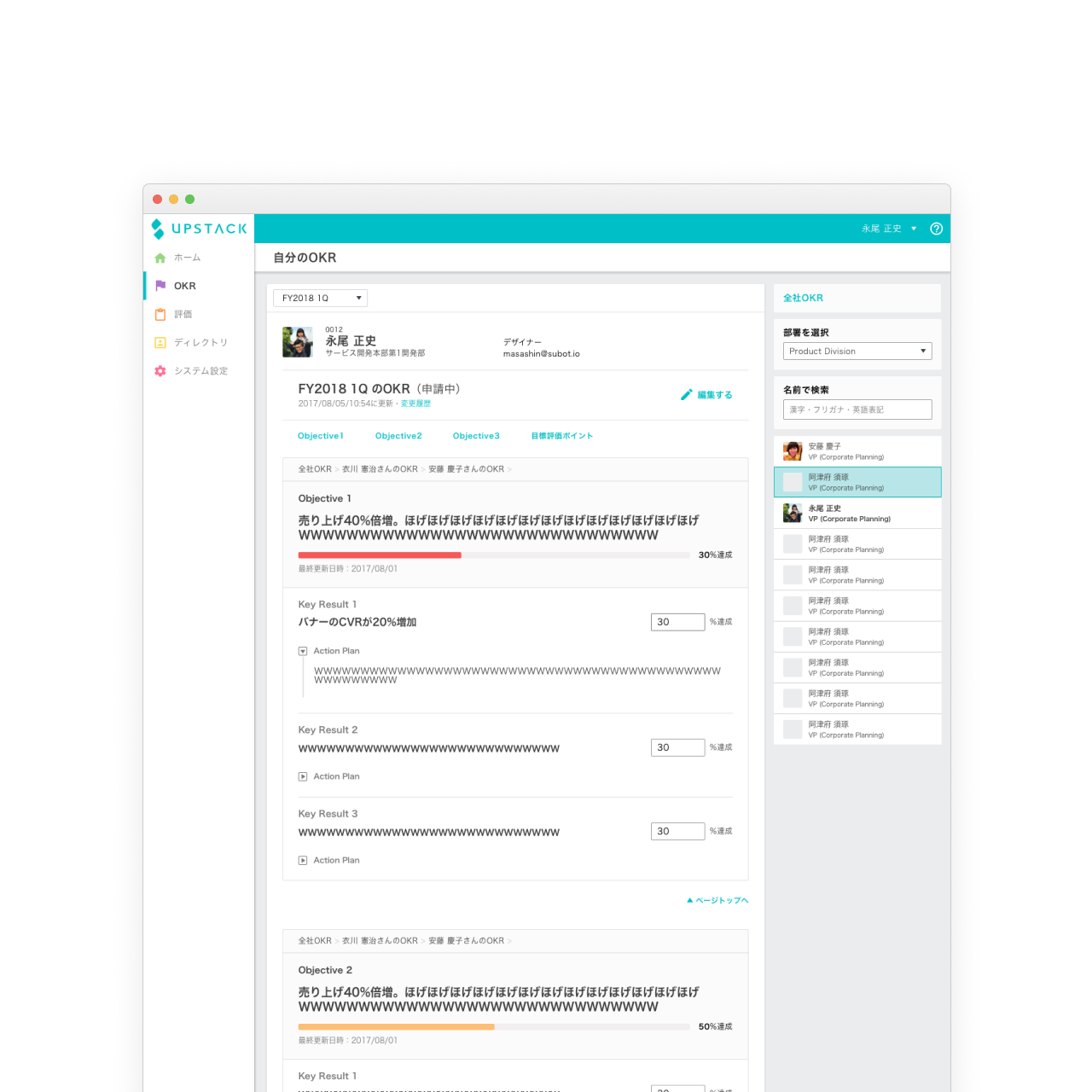1092x1092 pixels.
Task: Click the 名前で検索 name search field
Action: click(x=857, y=409)
